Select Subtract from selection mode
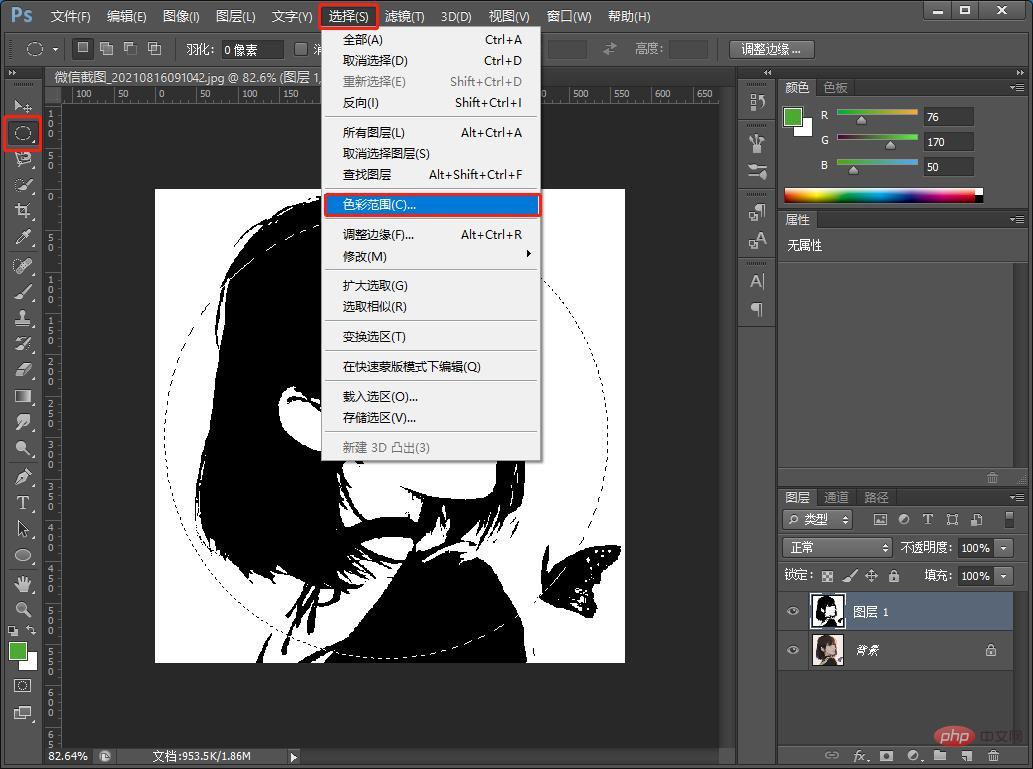 point(130,48)
